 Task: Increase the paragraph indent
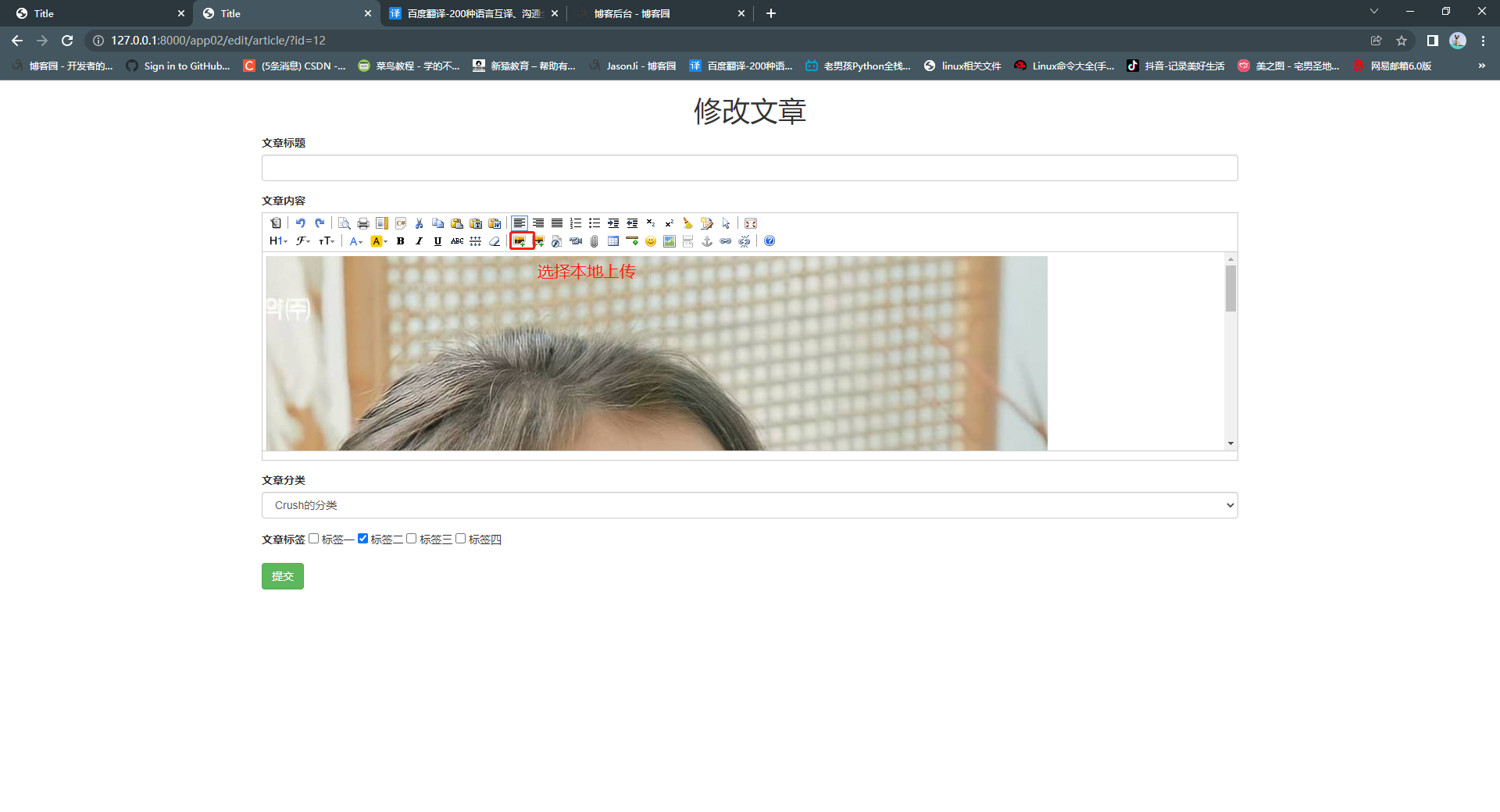[x=612, y=223]
